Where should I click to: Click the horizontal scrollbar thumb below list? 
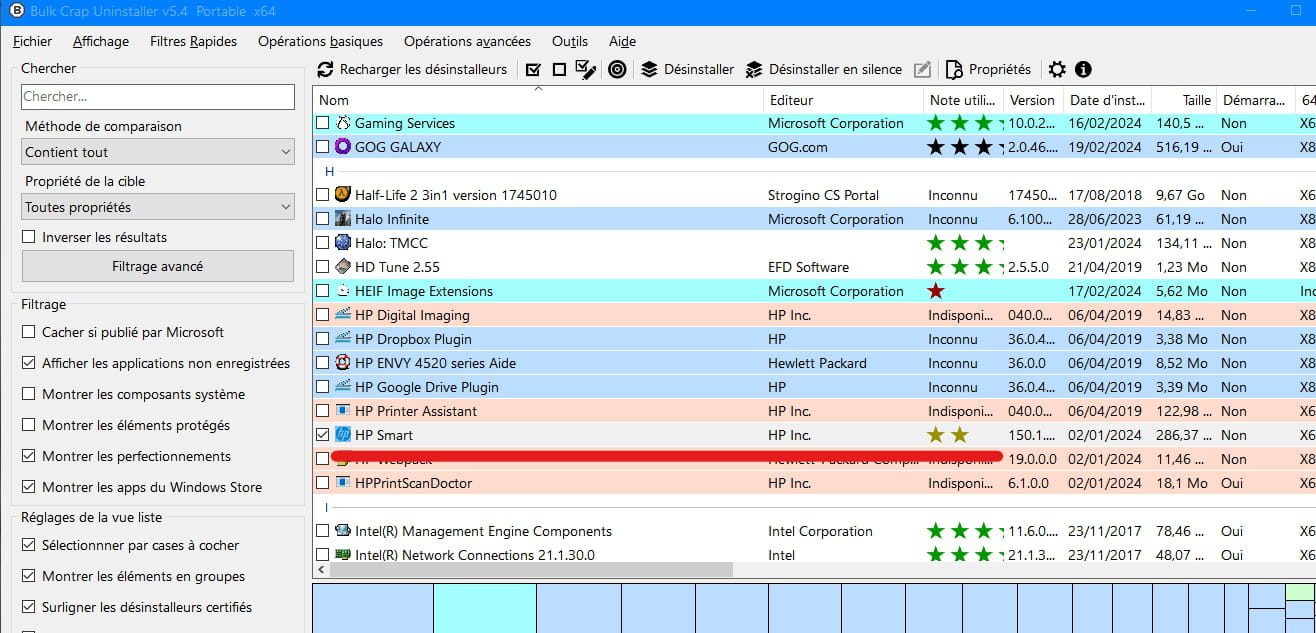531,569
